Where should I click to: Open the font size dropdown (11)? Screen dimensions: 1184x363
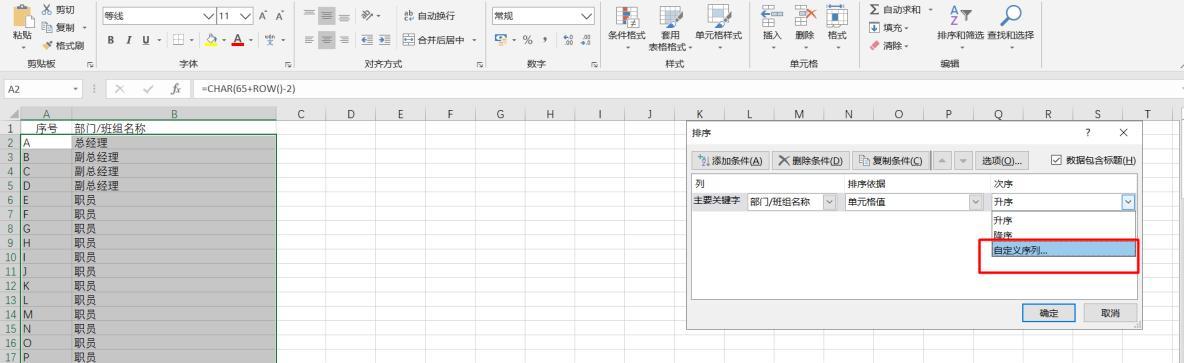click(x=245, y=16)
